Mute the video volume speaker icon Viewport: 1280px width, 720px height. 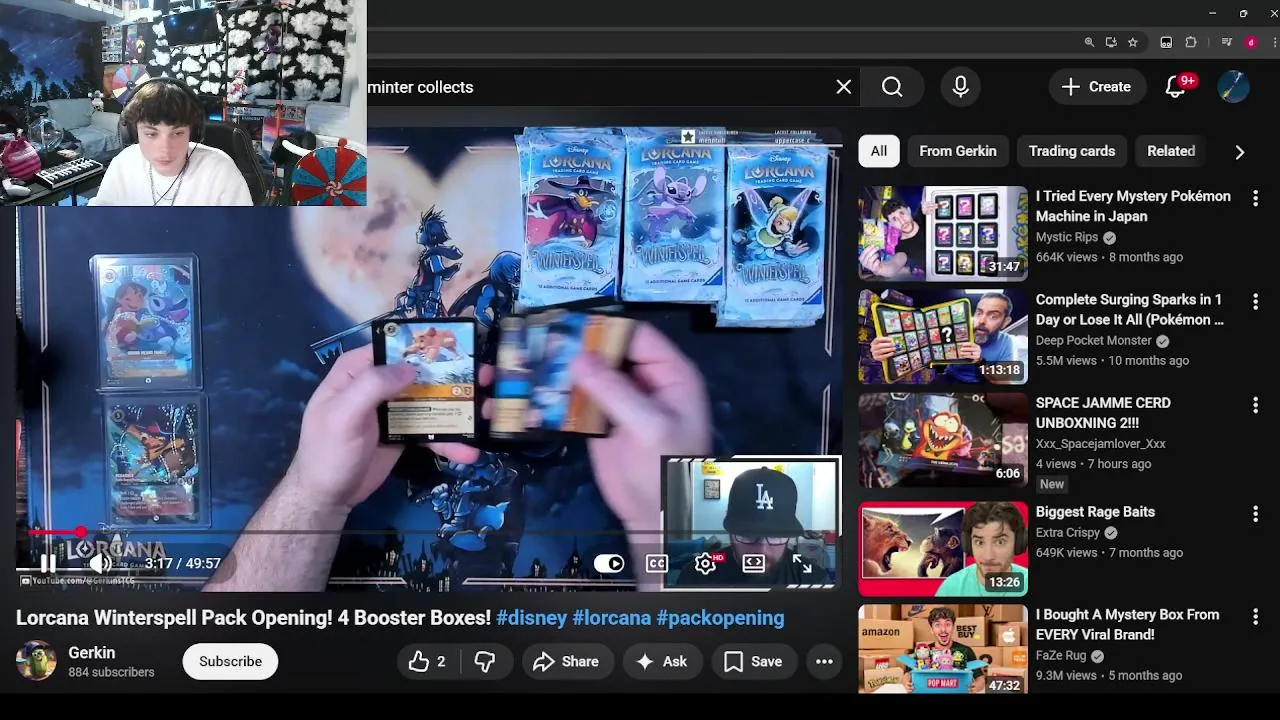(100, 563)
